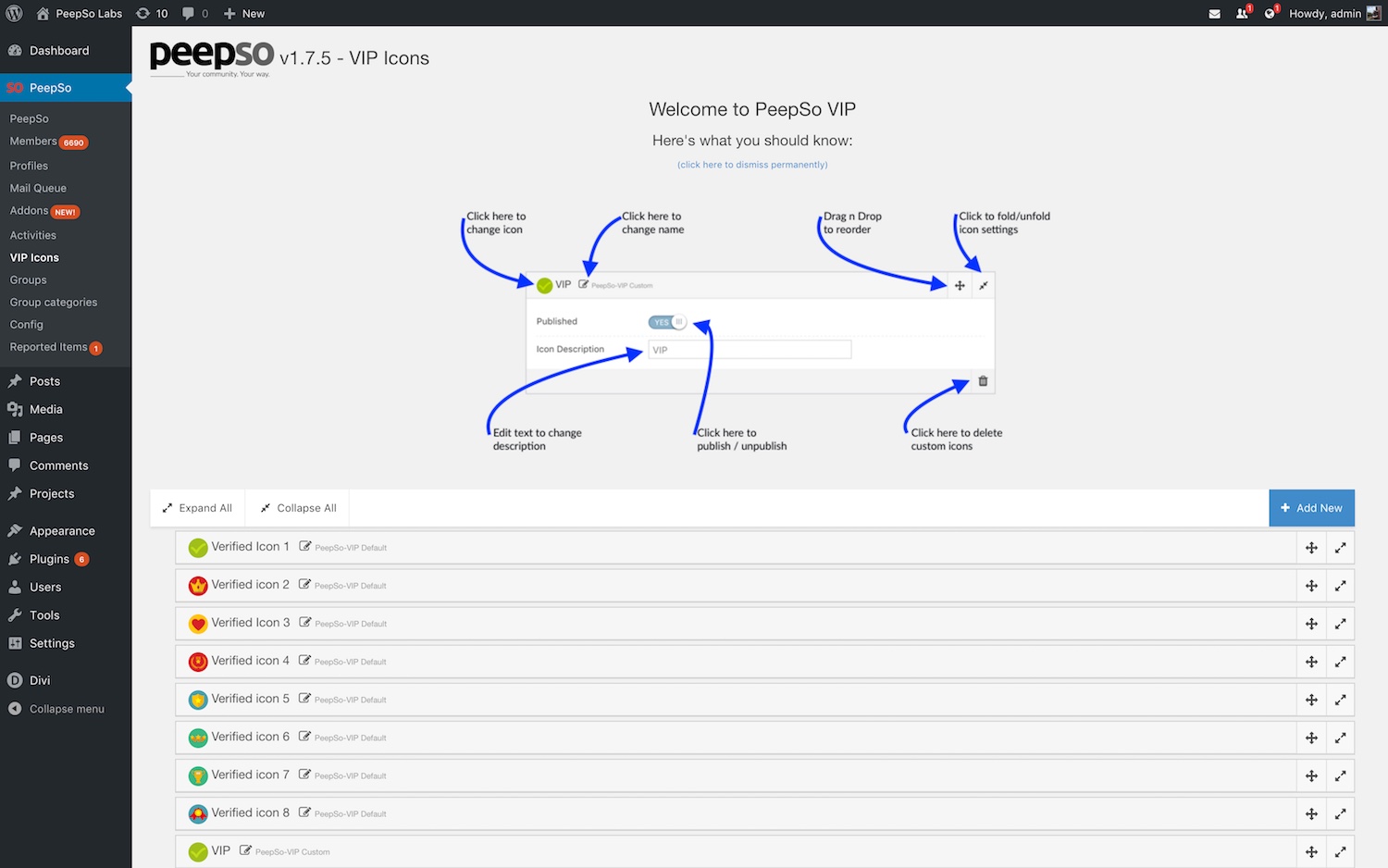The width and height of the screenshot is (1388, 868).
Task: Edit the name of Verified icon 5
Action: pos(305,698)
